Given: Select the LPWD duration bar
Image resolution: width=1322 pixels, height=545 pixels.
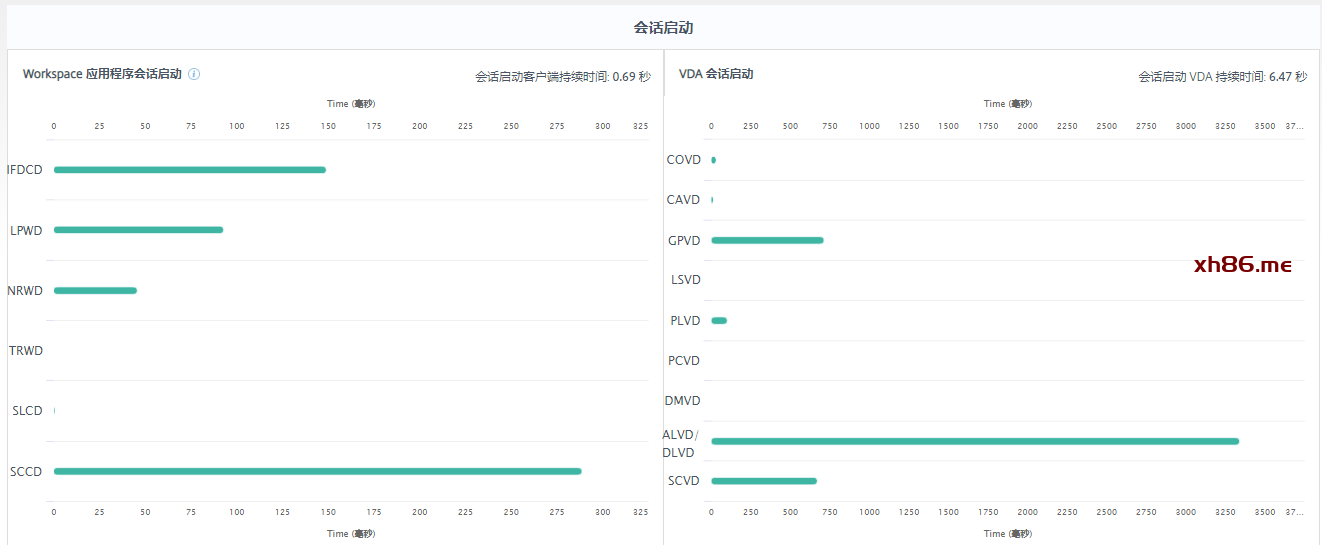Looking at the screenshot, I should pyautogui.click(x=138, y=230).
